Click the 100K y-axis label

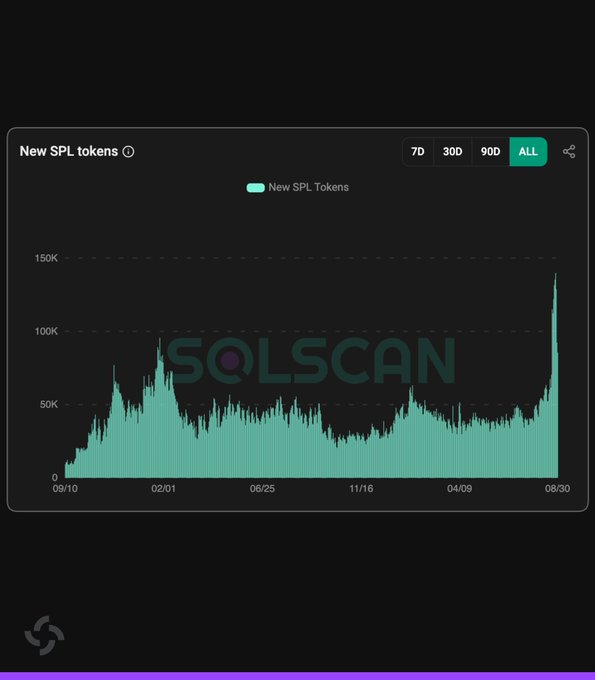[46, 331]
